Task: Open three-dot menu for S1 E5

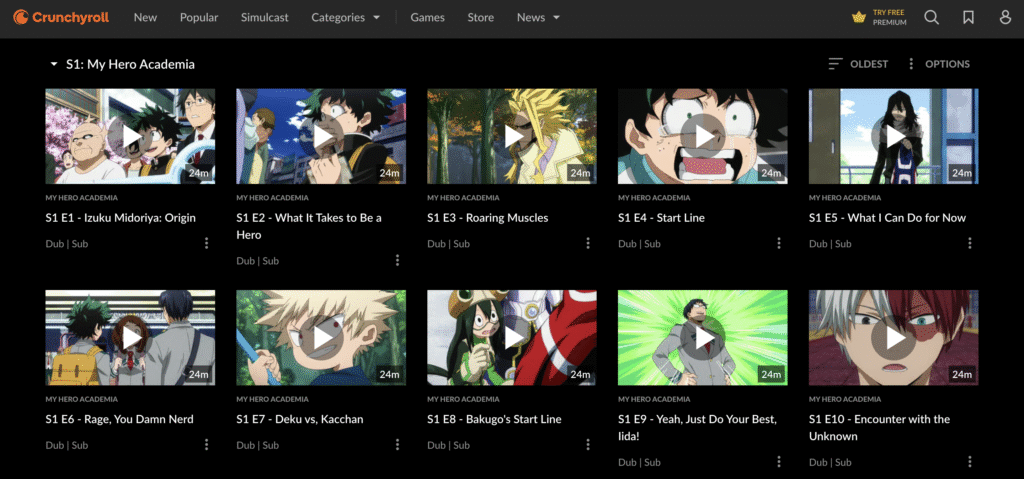Action: click(x=970, y=243)
